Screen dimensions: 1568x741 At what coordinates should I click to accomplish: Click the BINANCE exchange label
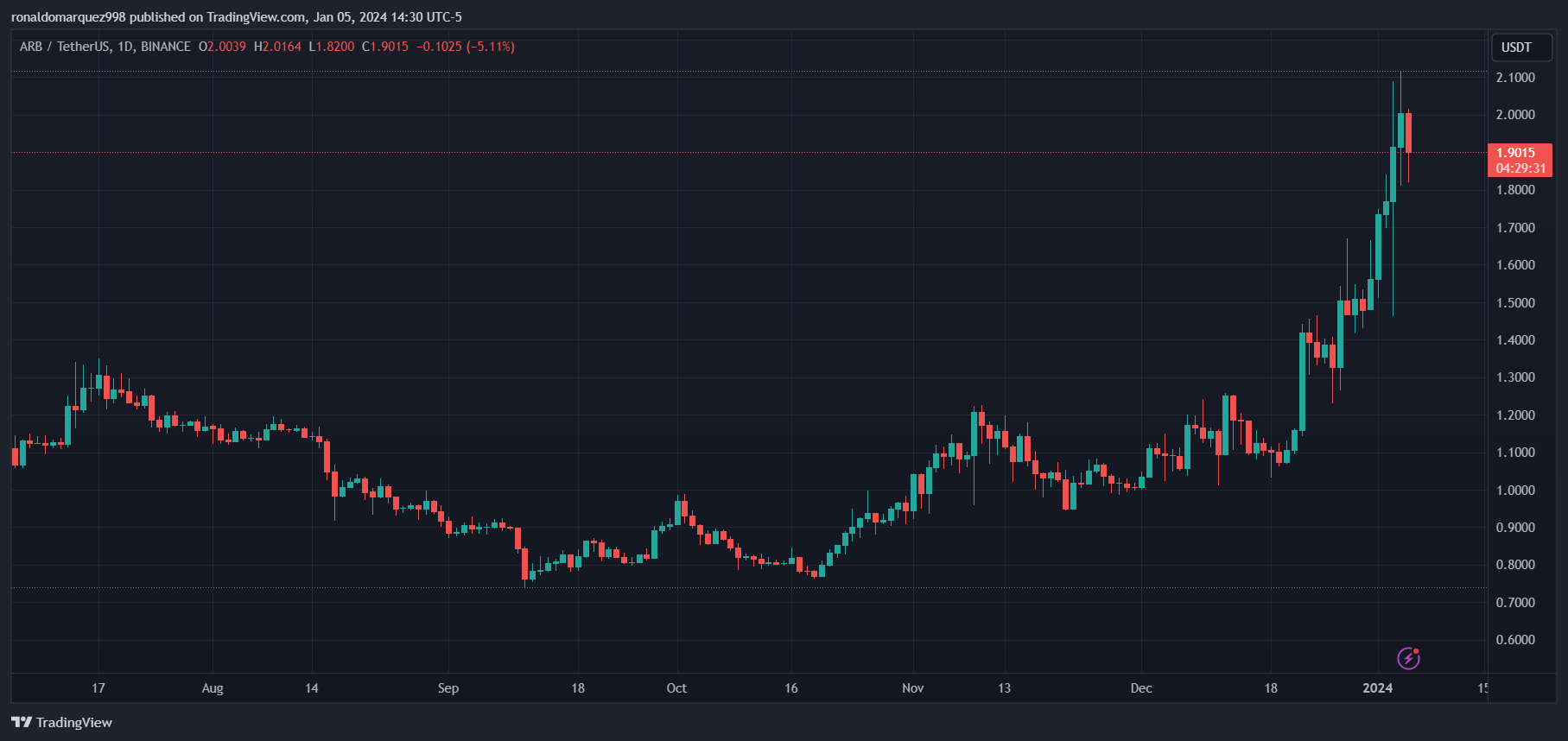(x=166, y=47)
